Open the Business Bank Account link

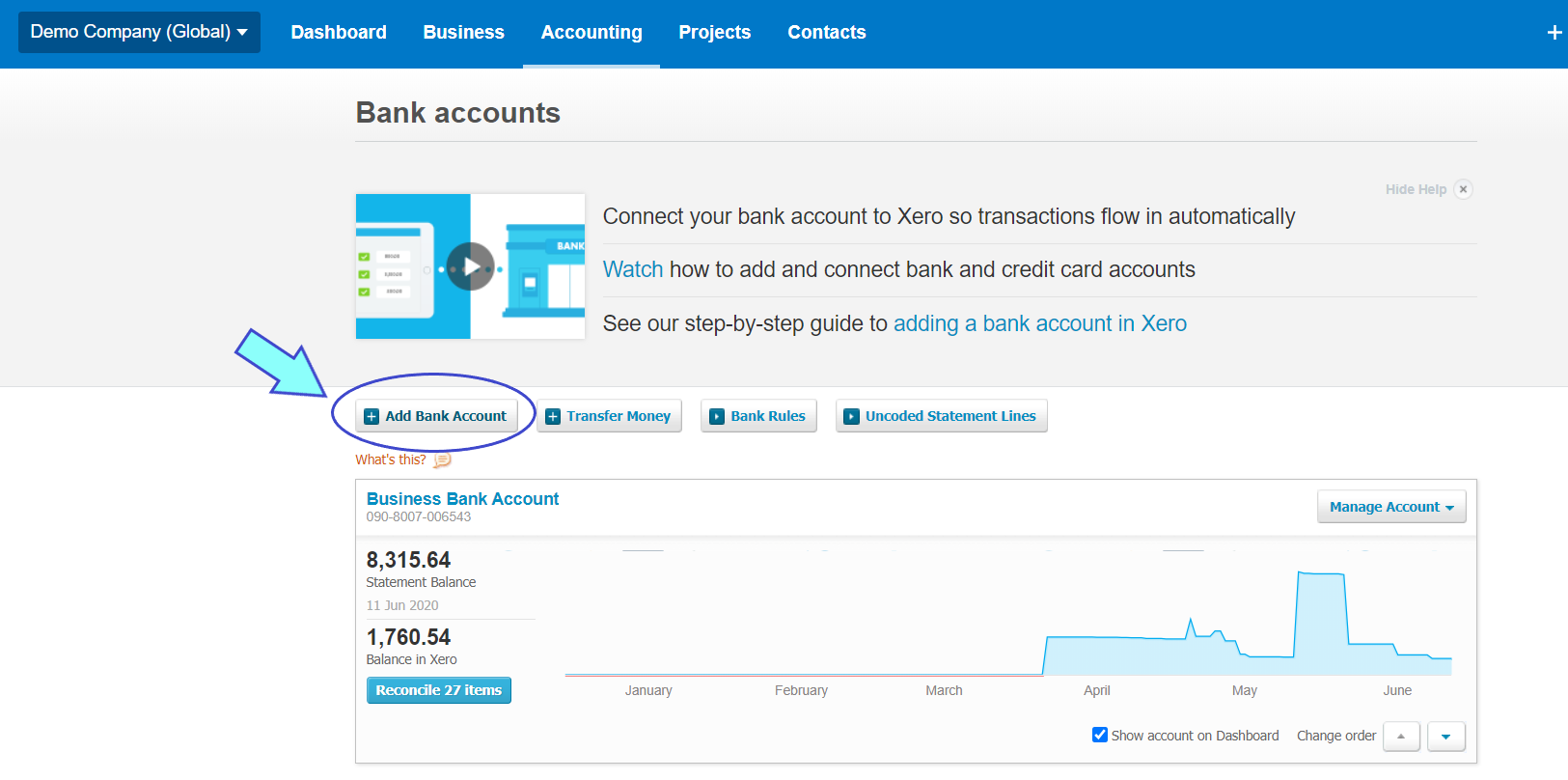pyautogui.click(x=462, y=499)
